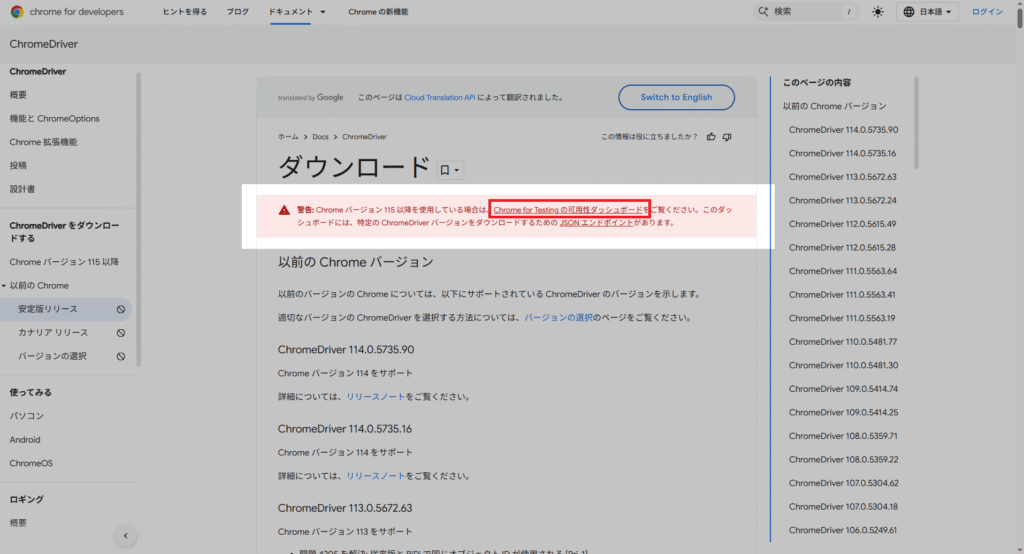This screenshot has width=1024, height=554.
Task: Click Docs in the breadcrumb
Action: 320,137
